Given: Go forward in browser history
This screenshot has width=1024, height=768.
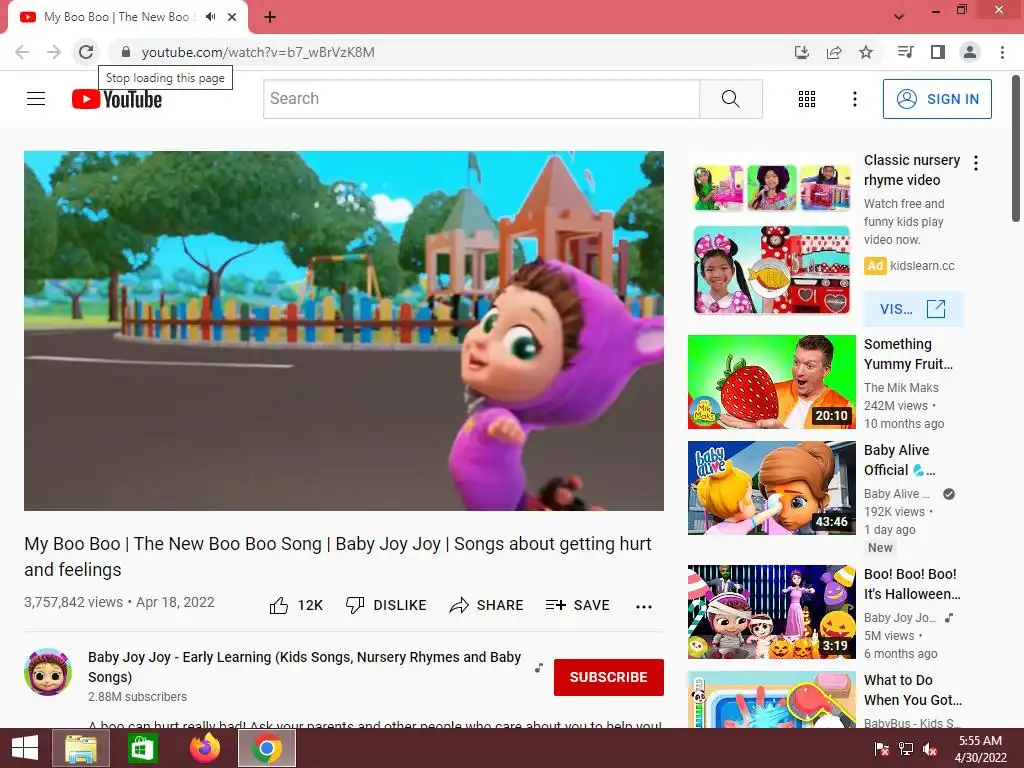Looking at the screenshot, I should coord(54,52).
